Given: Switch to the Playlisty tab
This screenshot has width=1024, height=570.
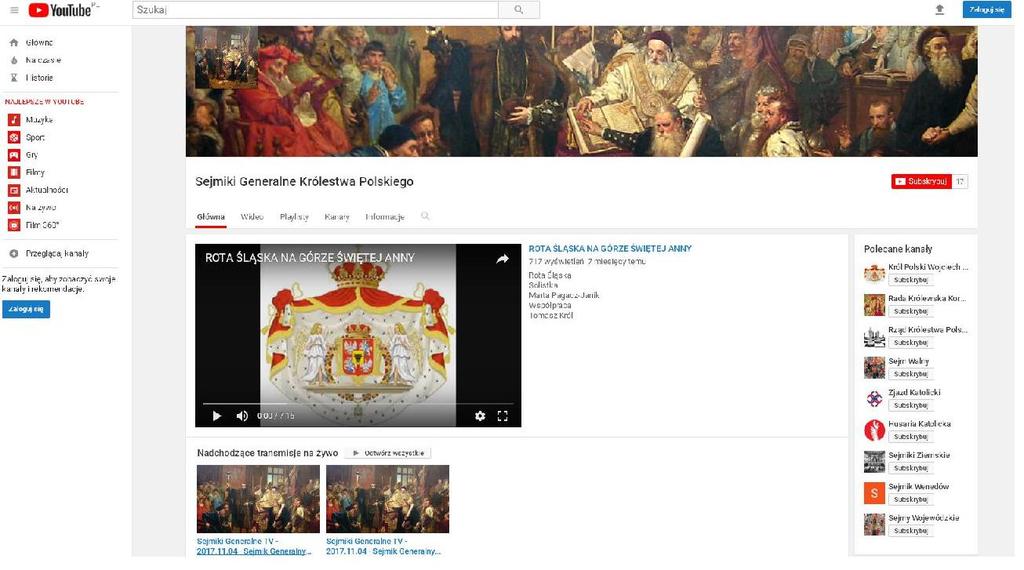Looking at the screenshot, I should click(294, 217).
